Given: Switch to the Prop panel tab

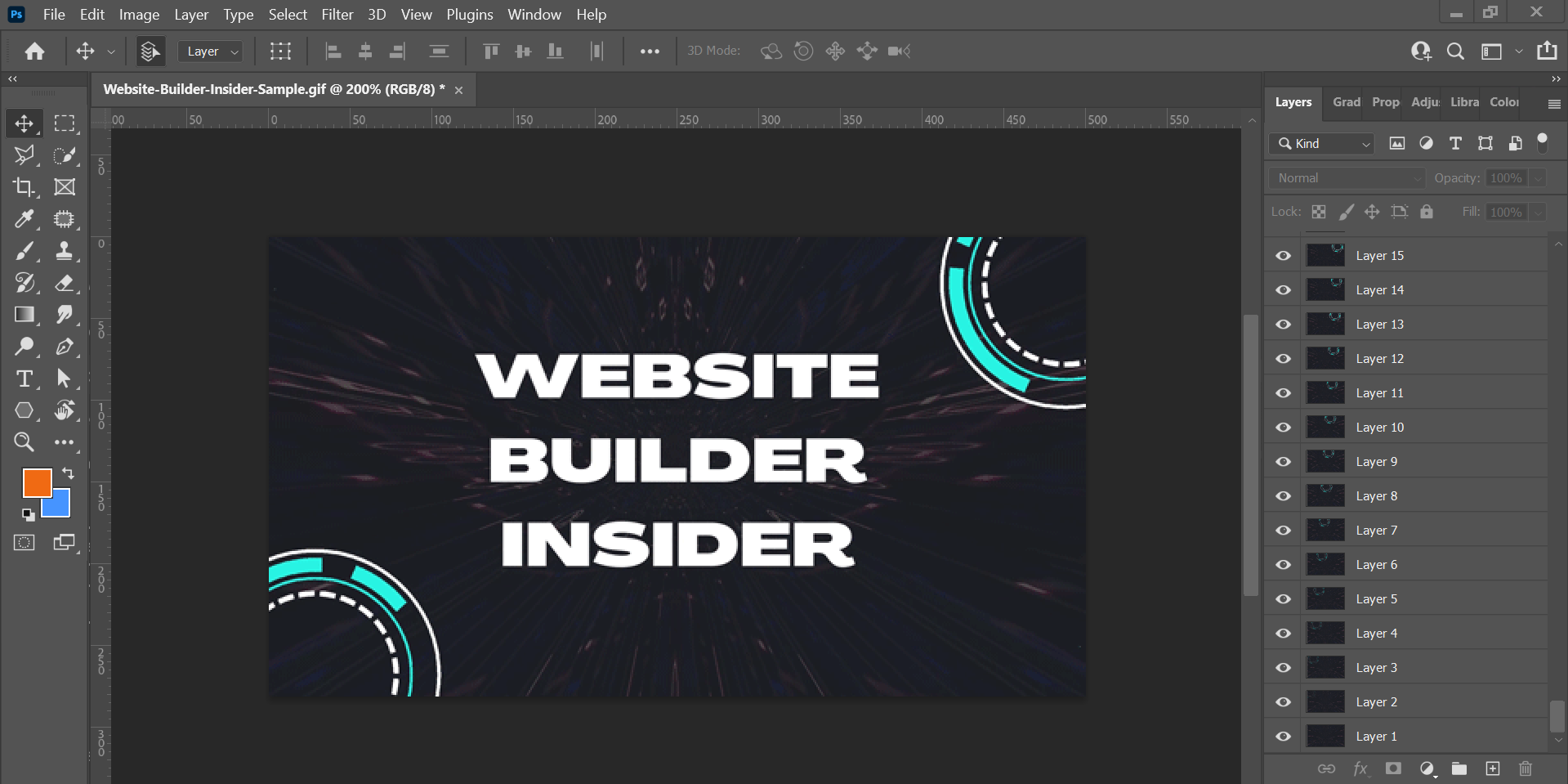Looking at the screenshot, I should [x=1385, y=102].
